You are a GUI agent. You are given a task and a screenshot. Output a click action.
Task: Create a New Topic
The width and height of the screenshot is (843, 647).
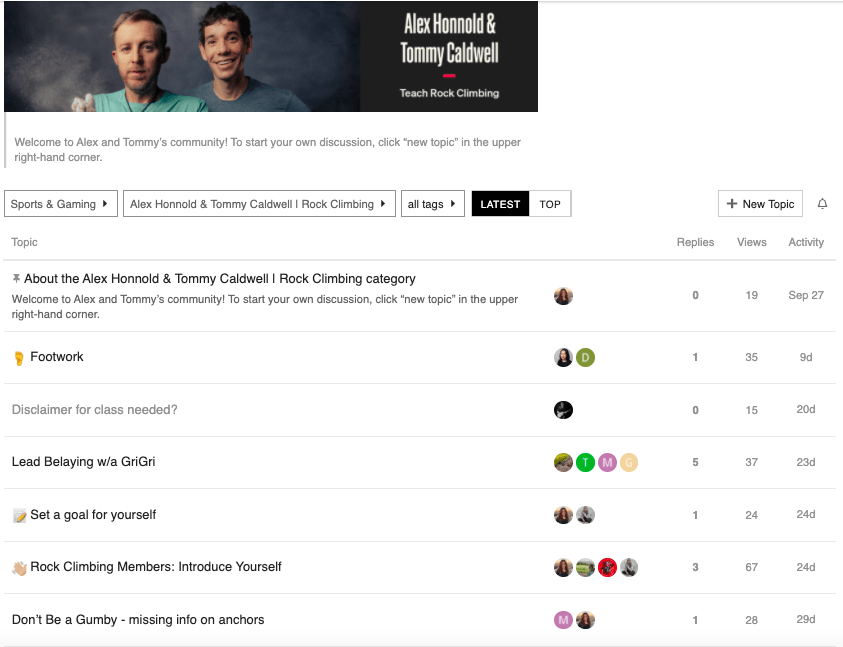click(x=760, y=204)
